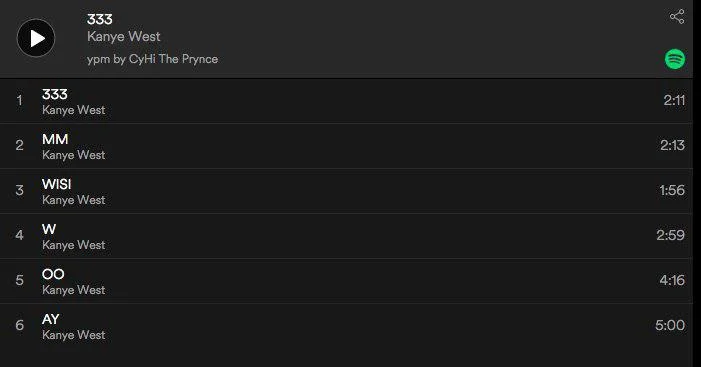Select track 2 titled MM
This screenshot has width=701, height=367.
tap(346, 146)
